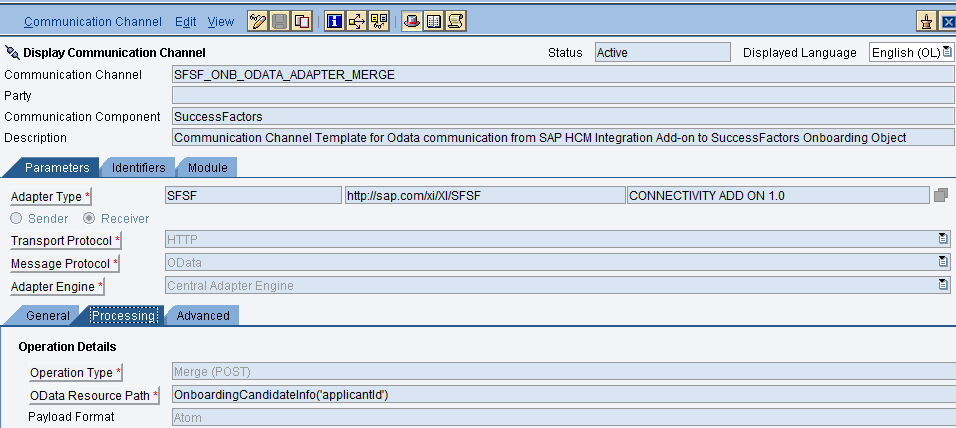Open the Message Protocol dropdown
The height and width of the screenshot is (428, 956).
pyautogui.click(x=943, y=263)
